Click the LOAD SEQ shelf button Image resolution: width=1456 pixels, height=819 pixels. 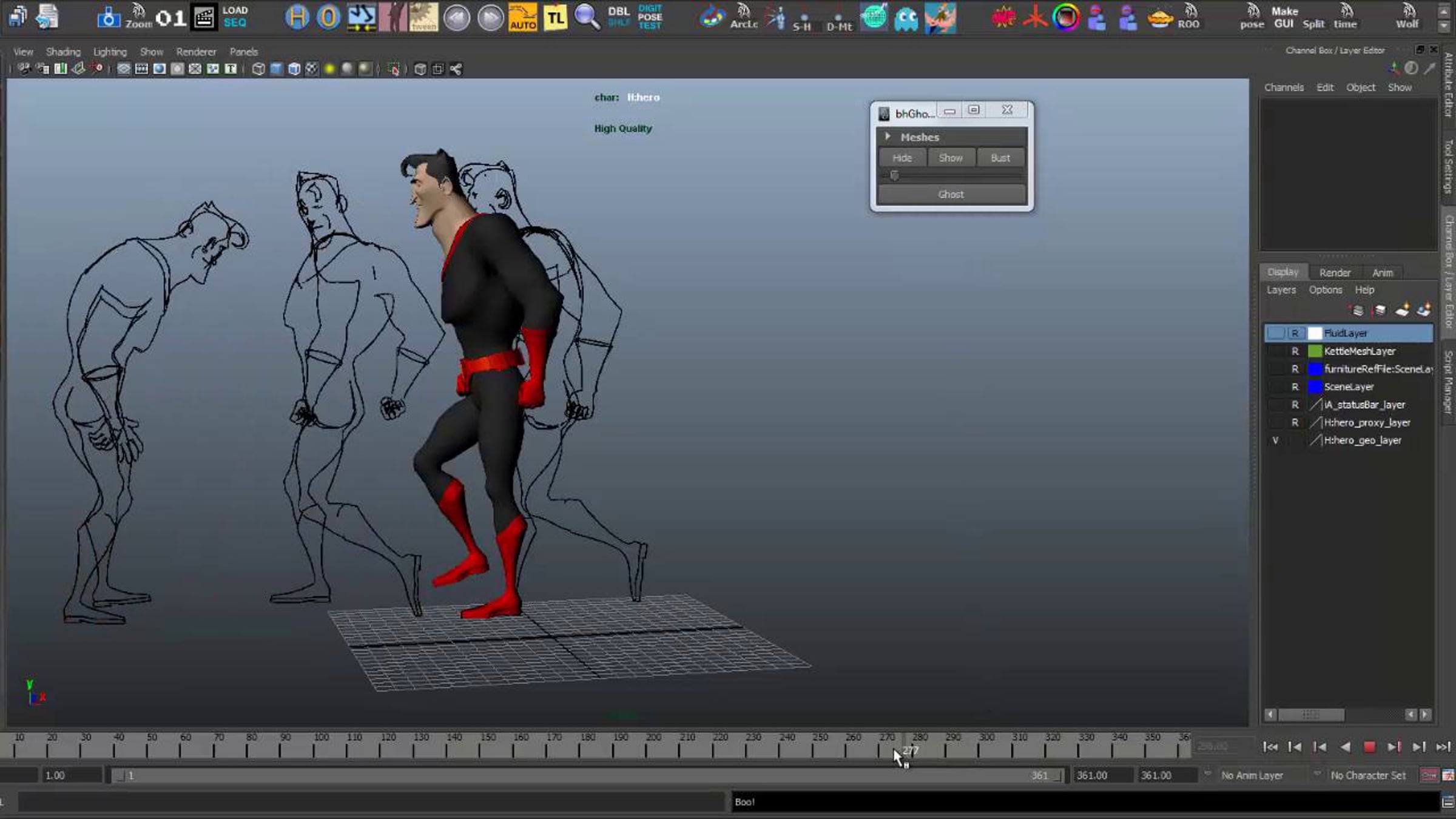[x=235, y=17]
